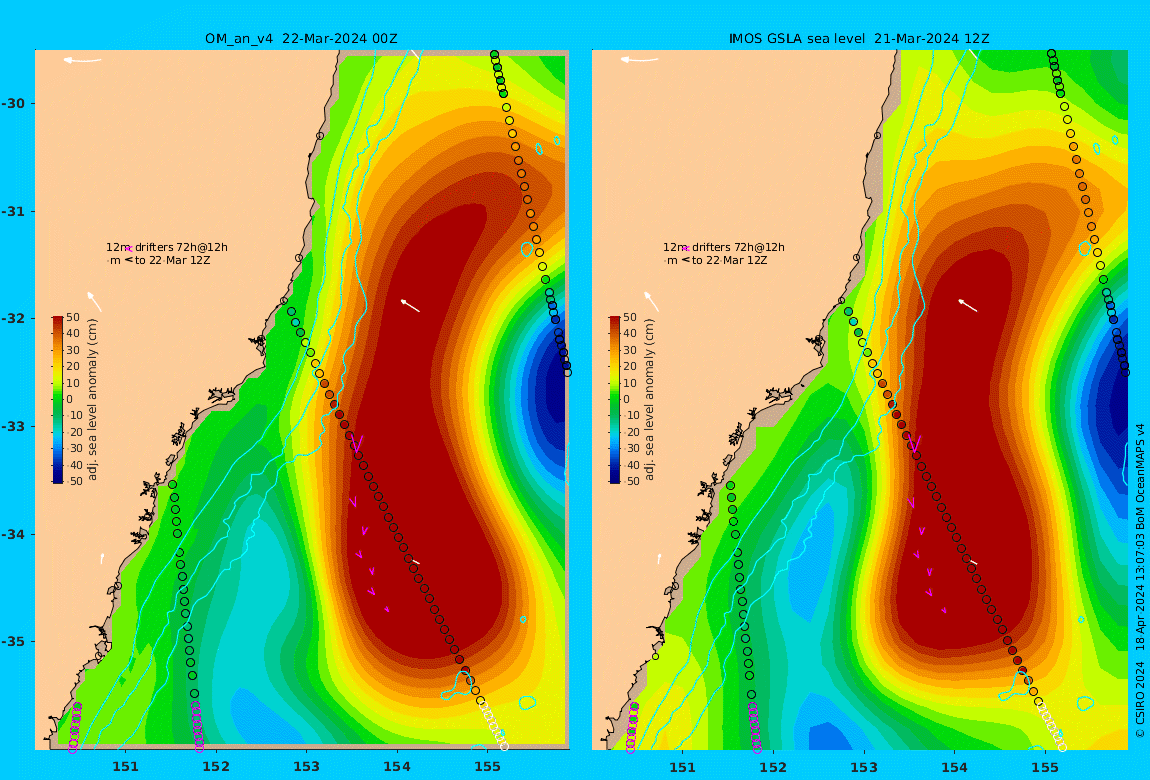Click longitude 155 under the OM_an_v4 map
This screenshot has width=1150, height=780.
point(487,768)
